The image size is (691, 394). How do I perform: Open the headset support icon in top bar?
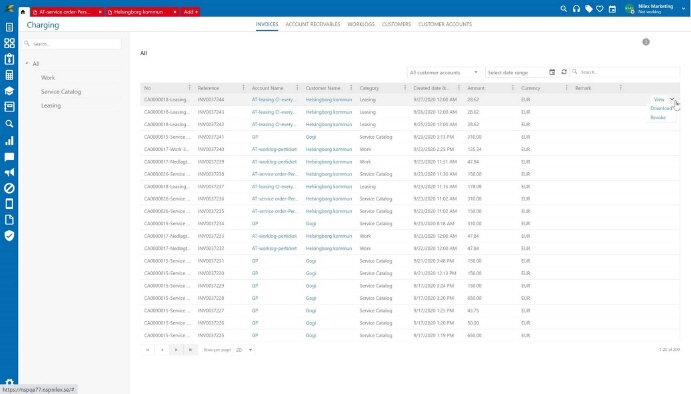click(x=576, y=9)
